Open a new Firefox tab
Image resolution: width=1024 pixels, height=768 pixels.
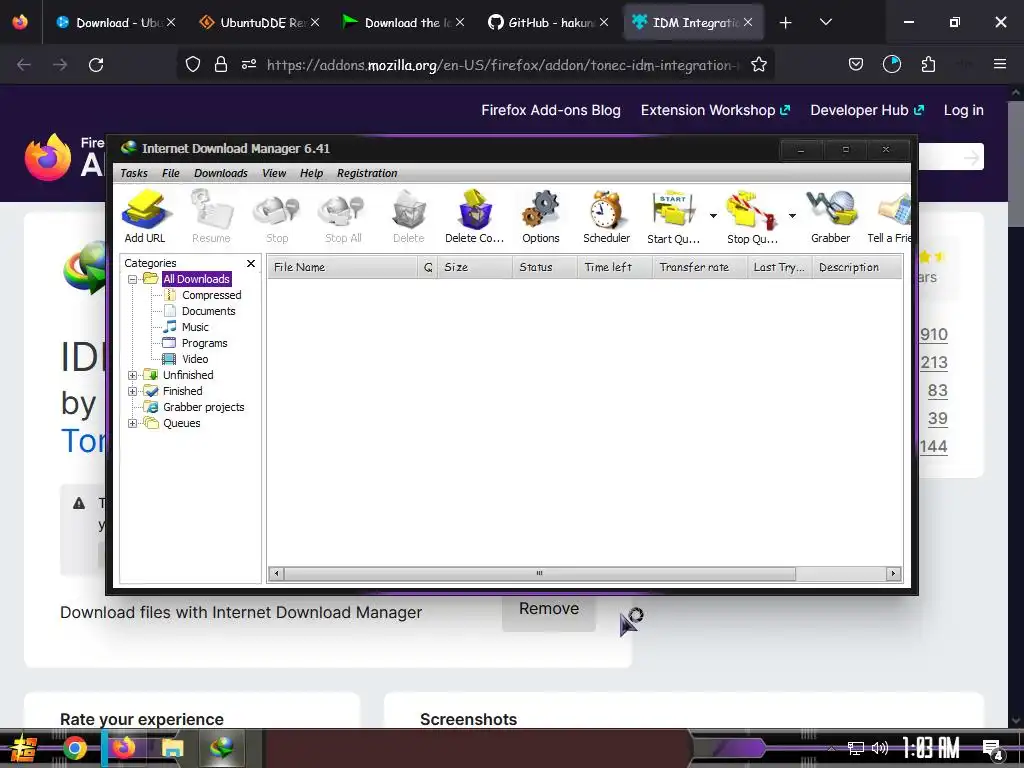[785, 23]
